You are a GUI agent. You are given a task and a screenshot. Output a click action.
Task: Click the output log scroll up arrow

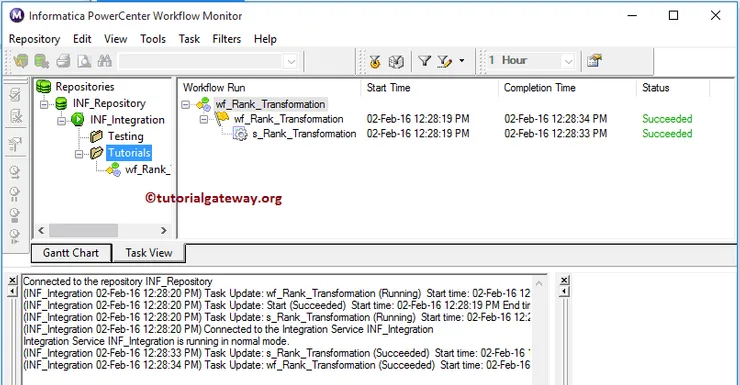pyautogui.click(x=539, y=283)
